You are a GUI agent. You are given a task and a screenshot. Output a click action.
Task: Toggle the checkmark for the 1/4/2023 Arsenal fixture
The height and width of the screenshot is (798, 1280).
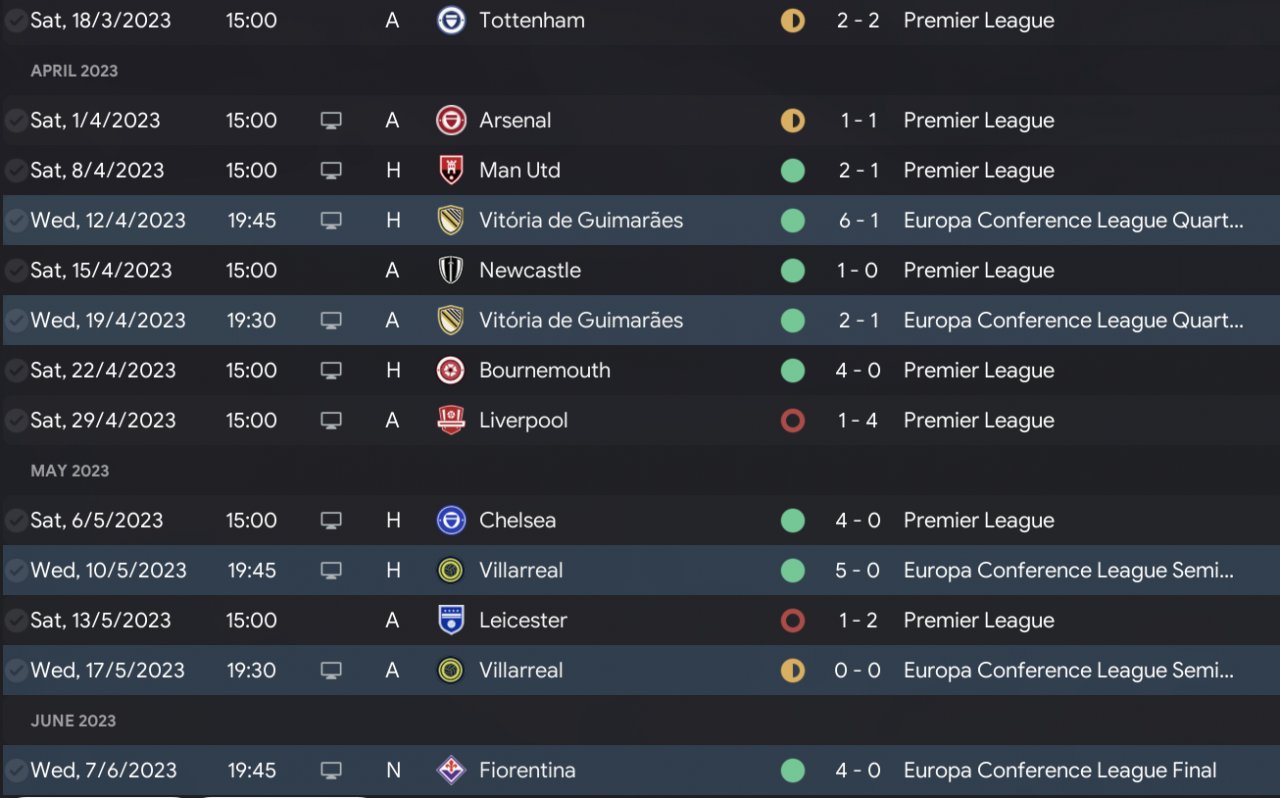[16, 120]
